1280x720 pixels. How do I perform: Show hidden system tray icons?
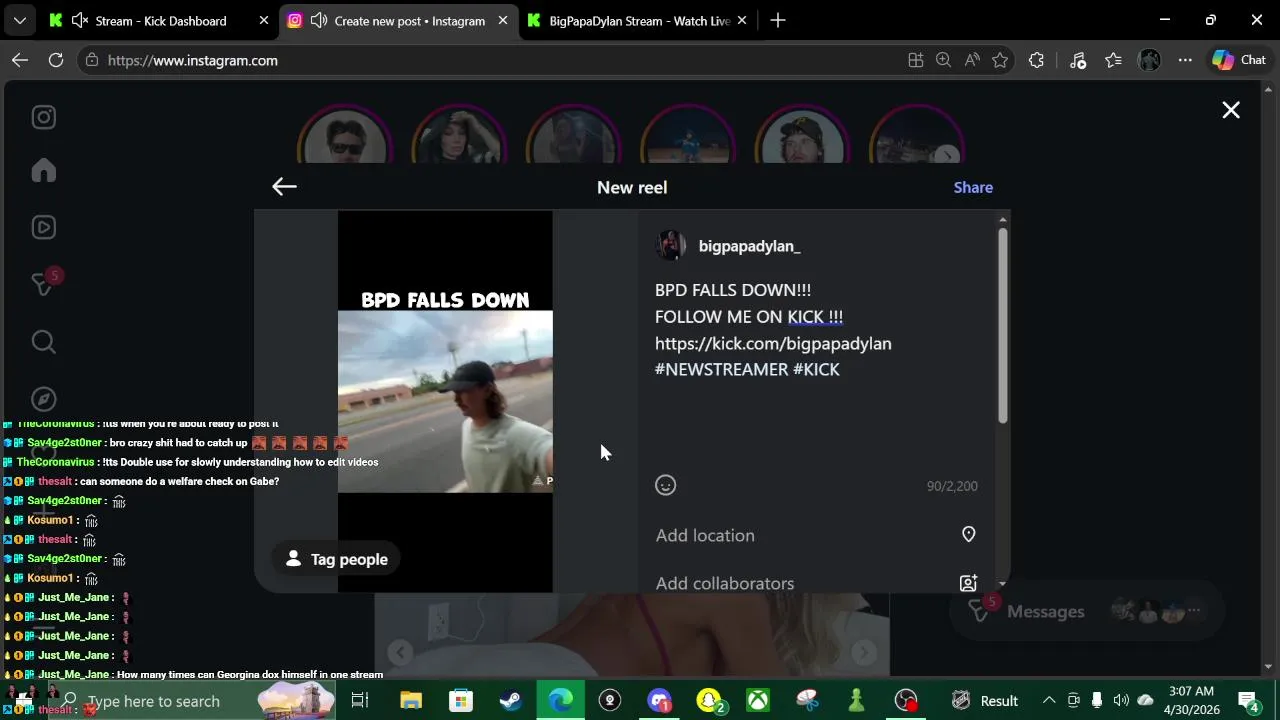coord(1049,701)
